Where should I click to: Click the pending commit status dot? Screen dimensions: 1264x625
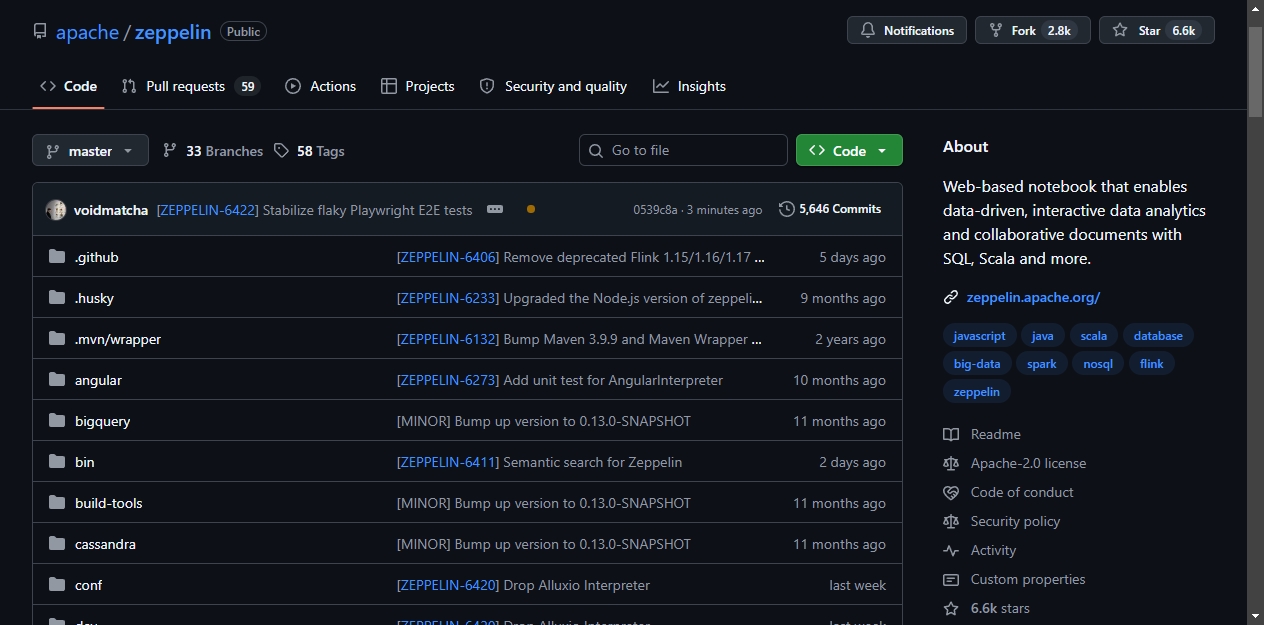tap(530, 209)
